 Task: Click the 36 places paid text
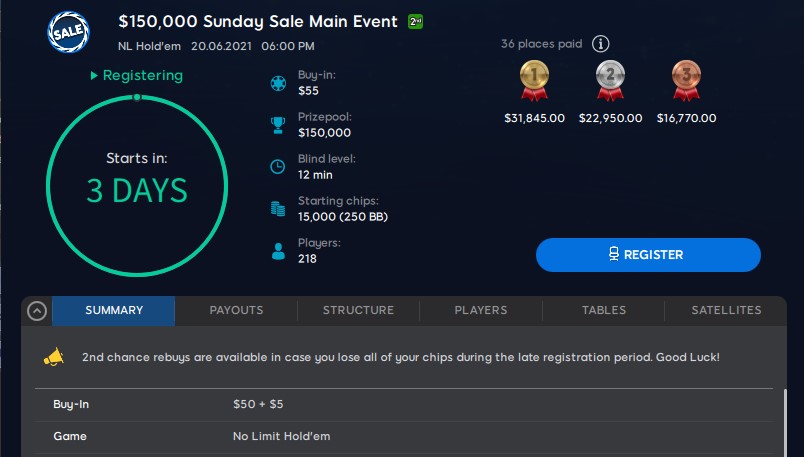(542, 44)
